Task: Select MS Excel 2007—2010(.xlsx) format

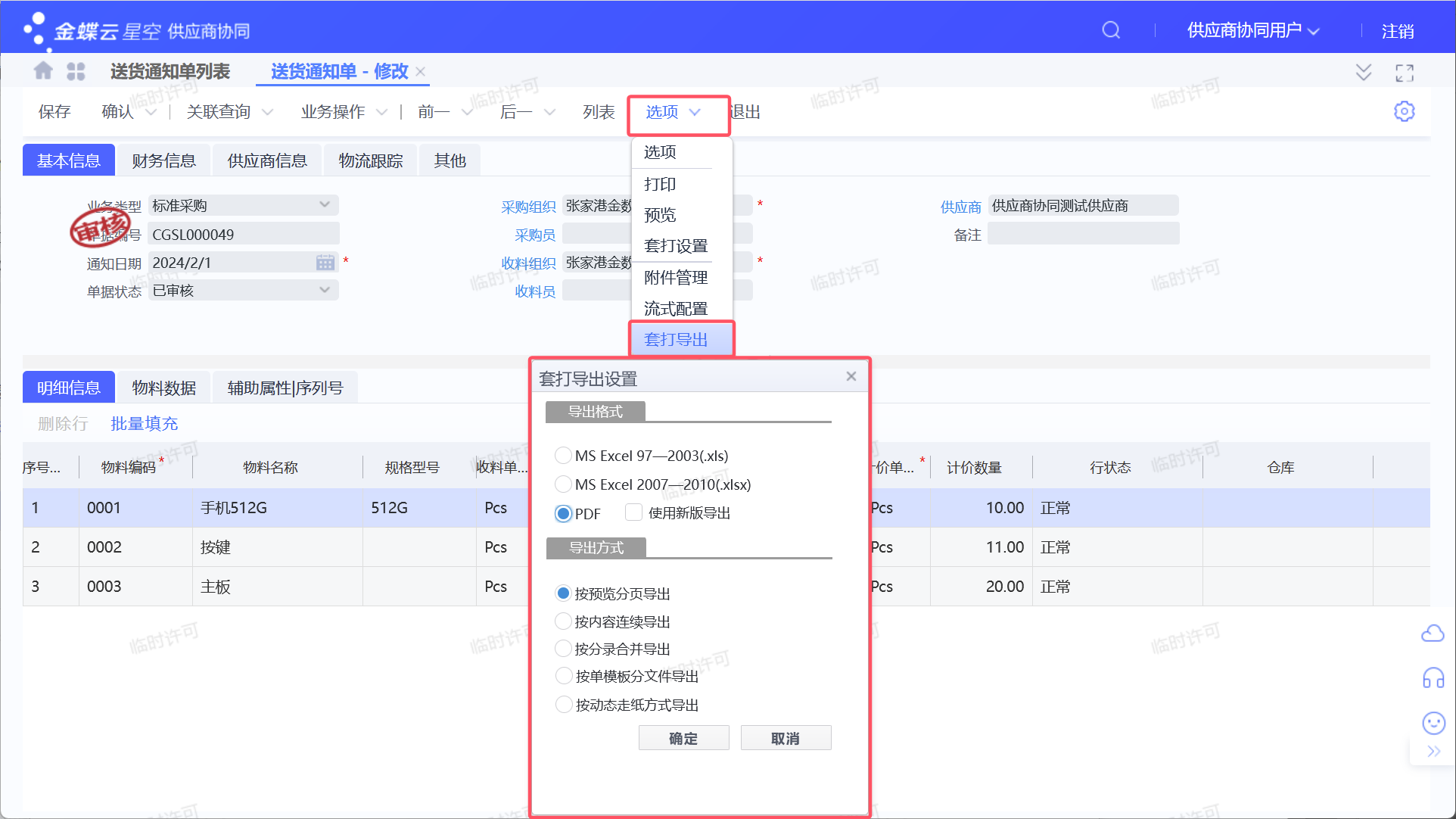Action: pos(563,484)
